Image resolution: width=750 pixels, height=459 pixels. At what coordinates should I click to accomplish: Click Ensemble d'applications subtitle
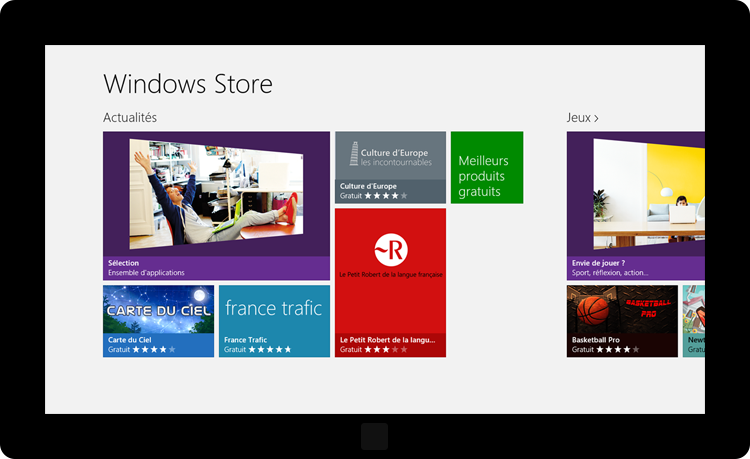coord(146,273)
